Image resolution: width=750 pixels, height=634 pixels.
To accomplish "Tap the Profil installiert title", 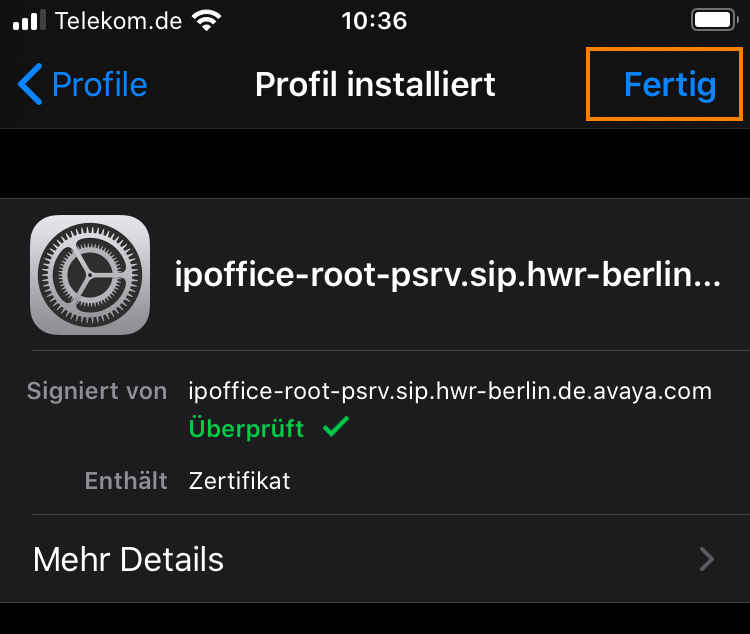I will coord(375,85).
